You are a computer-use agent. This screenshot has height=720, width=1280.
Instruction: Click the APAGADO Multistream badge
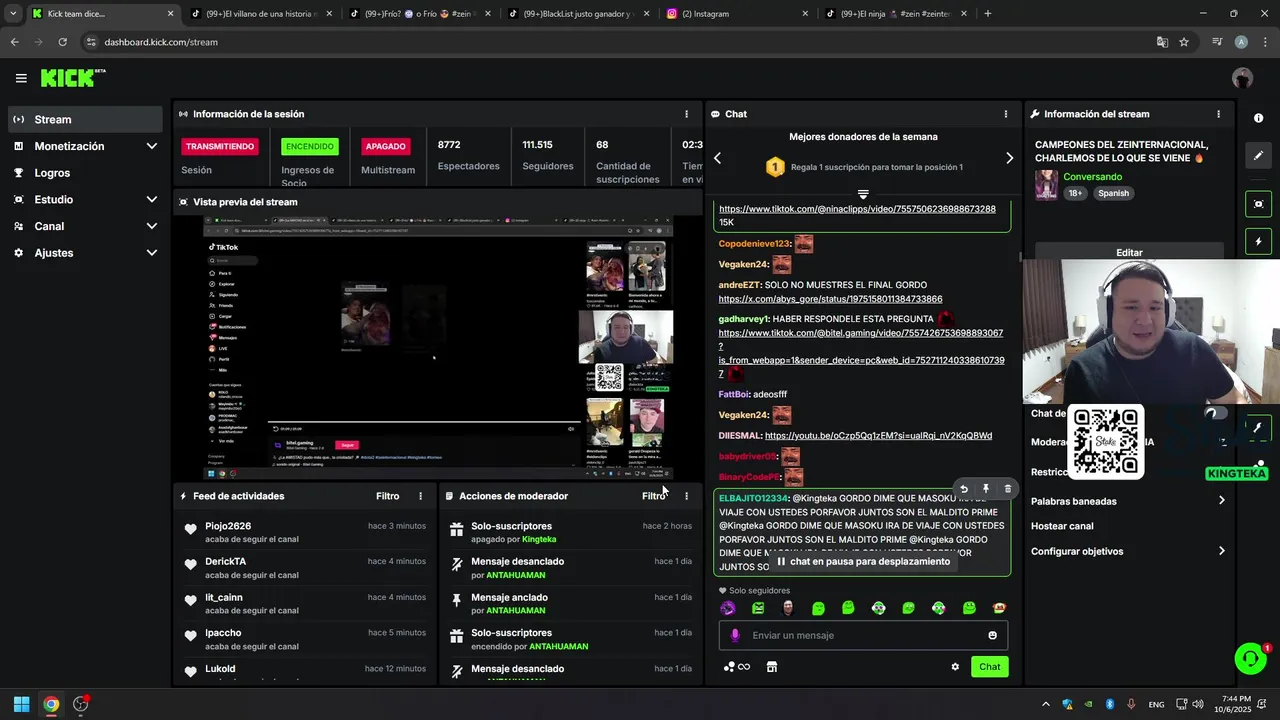[x=385, y=146]
